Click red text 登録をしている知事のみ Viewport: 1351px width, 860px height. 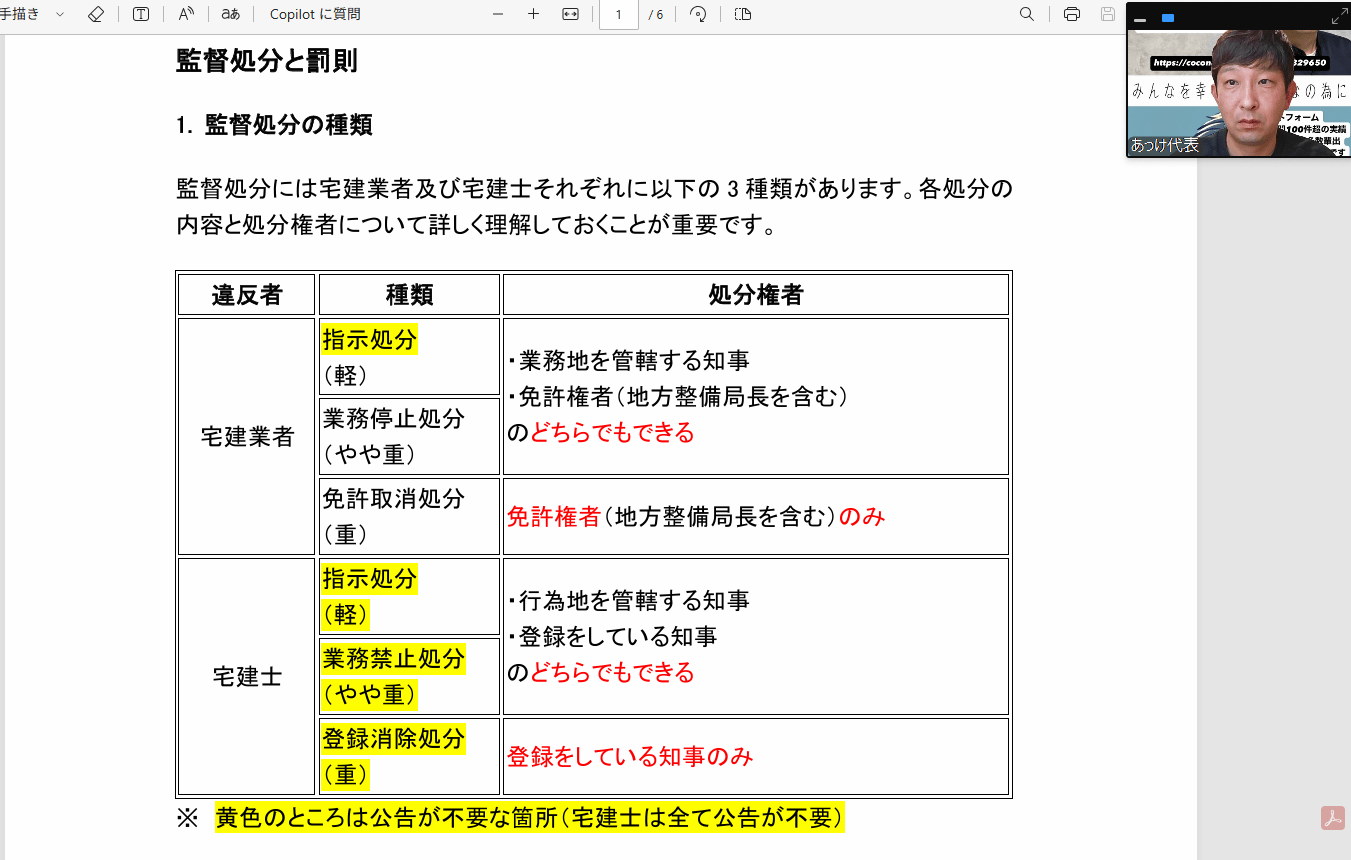coord(630,757)
